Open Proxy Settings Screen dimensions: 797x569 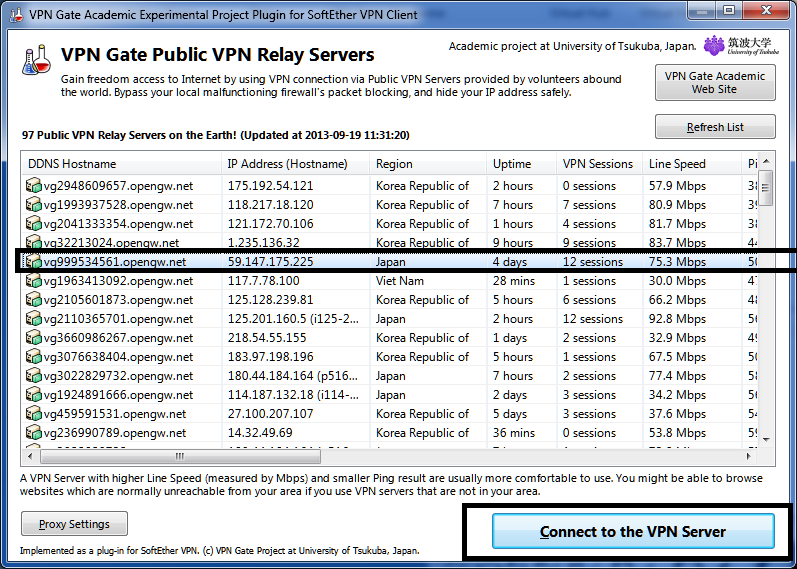coord(74,524)
